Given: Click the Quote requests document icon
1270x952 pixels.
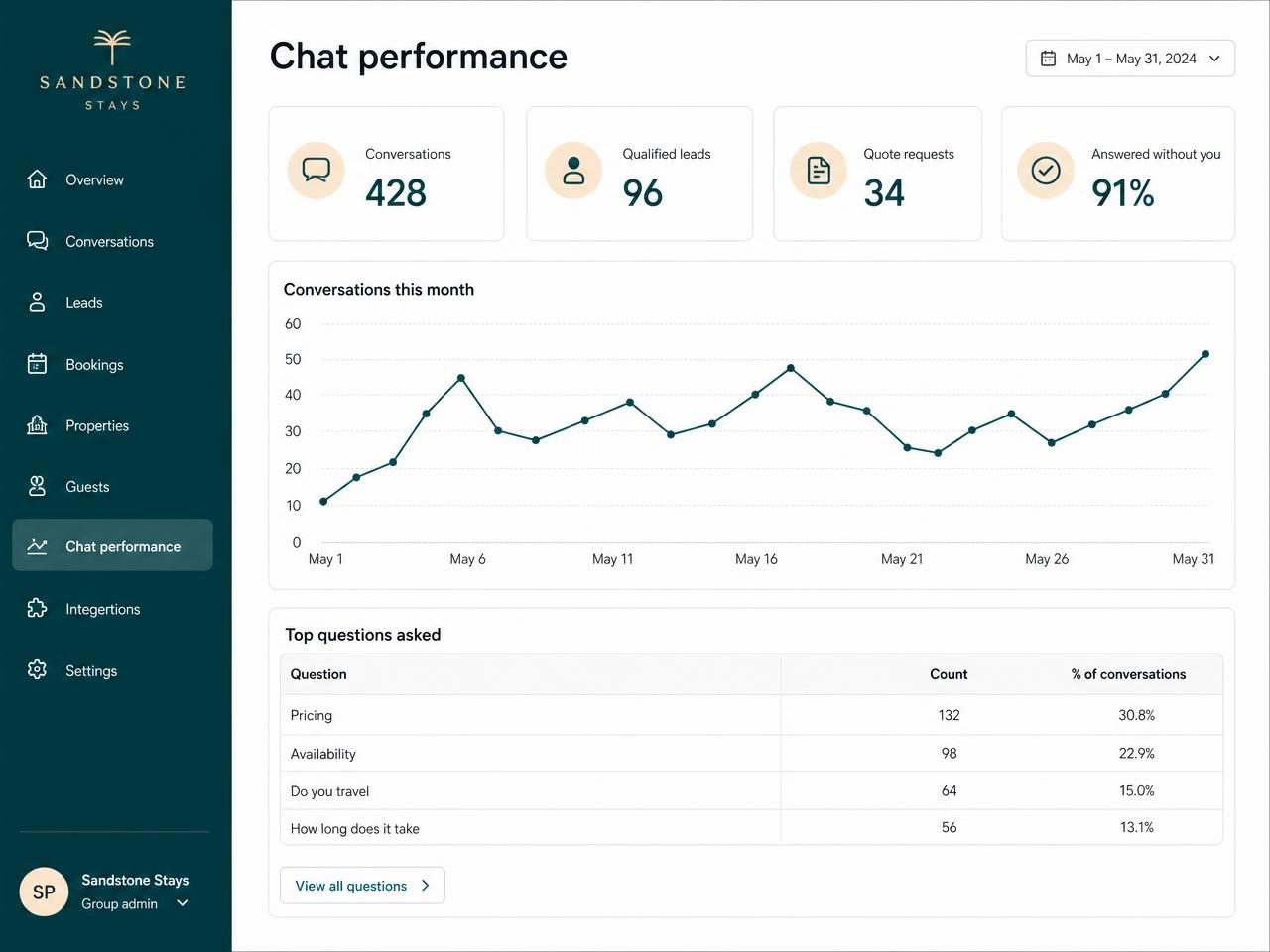Looking at the screenshot, I should [819, 171].
